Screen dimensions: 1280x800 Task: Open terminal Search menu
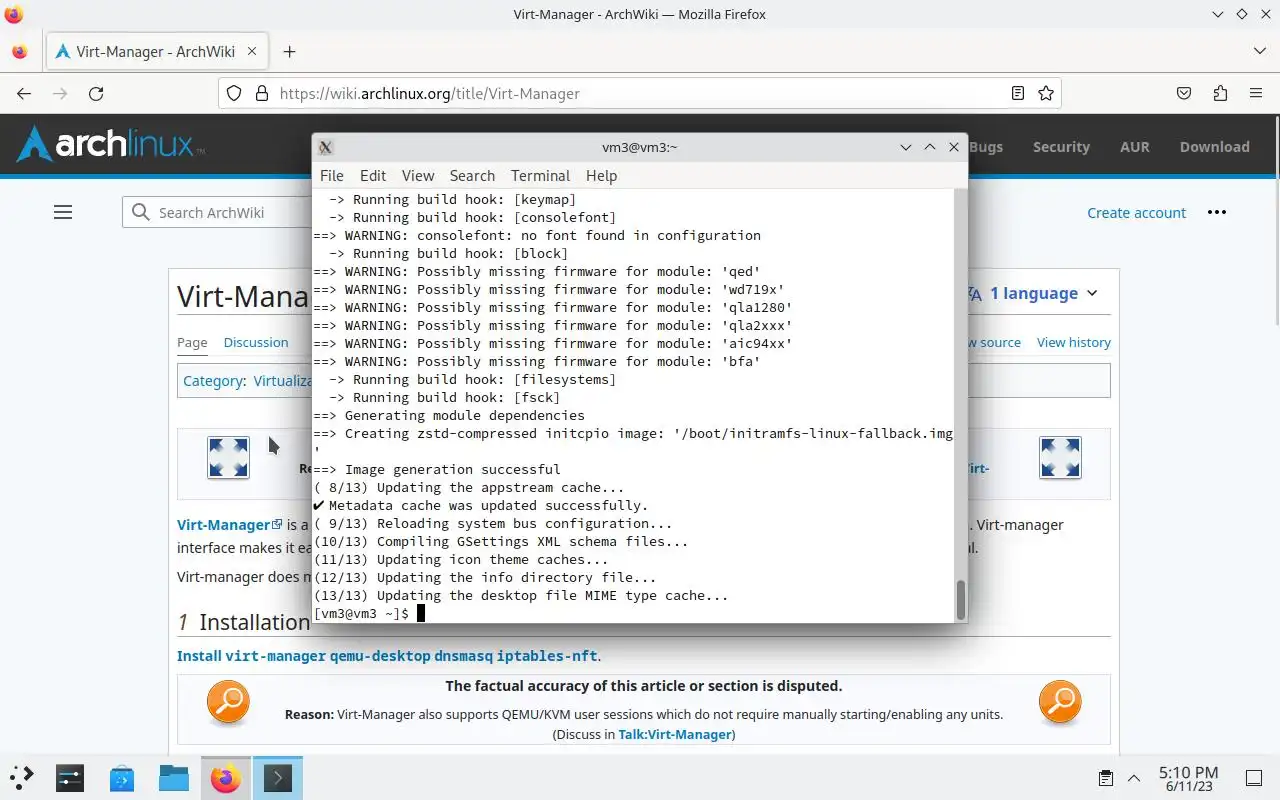pyautogui.click(x=472, y=175)
